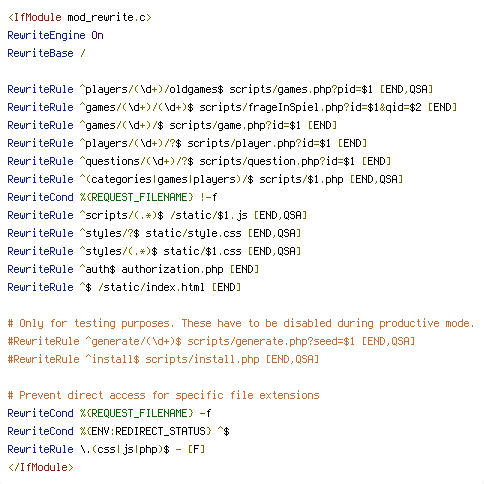Click the REQUEST_FILENAME !-f condition

tap(112, 197)
